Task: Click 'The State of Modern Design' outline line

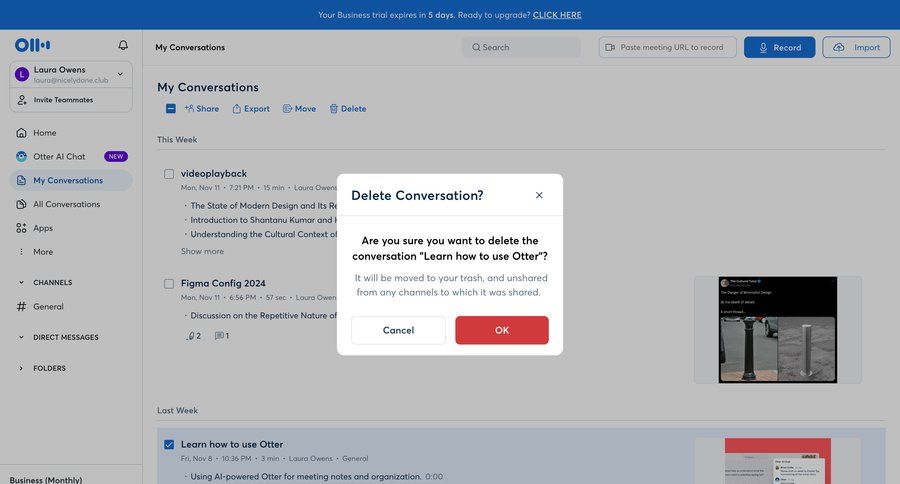Action: 263,206
